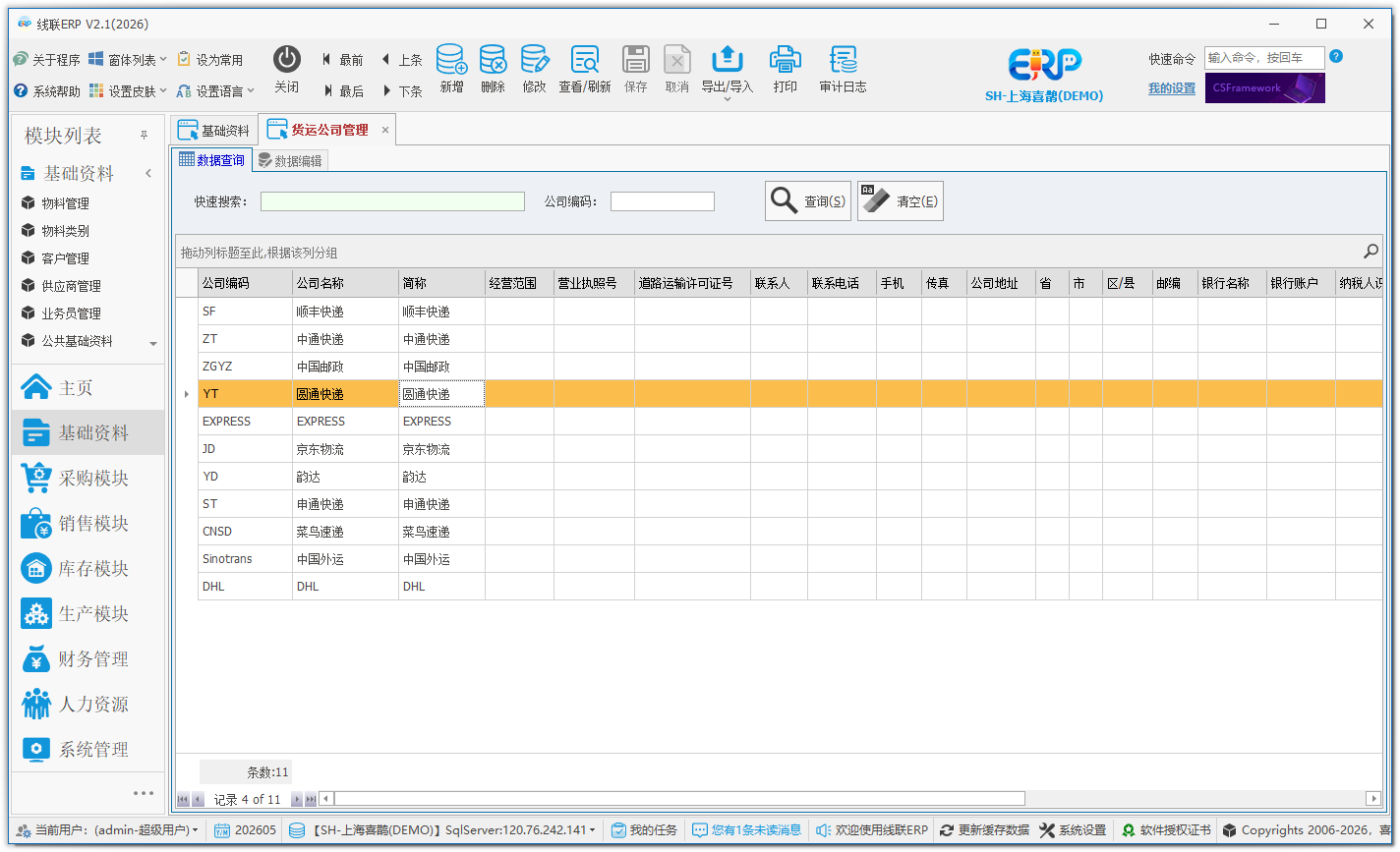Open 业务员管理 in the sidebar
The width and height of the screenshot is (1400, 852).
click(x=72, y=313)
